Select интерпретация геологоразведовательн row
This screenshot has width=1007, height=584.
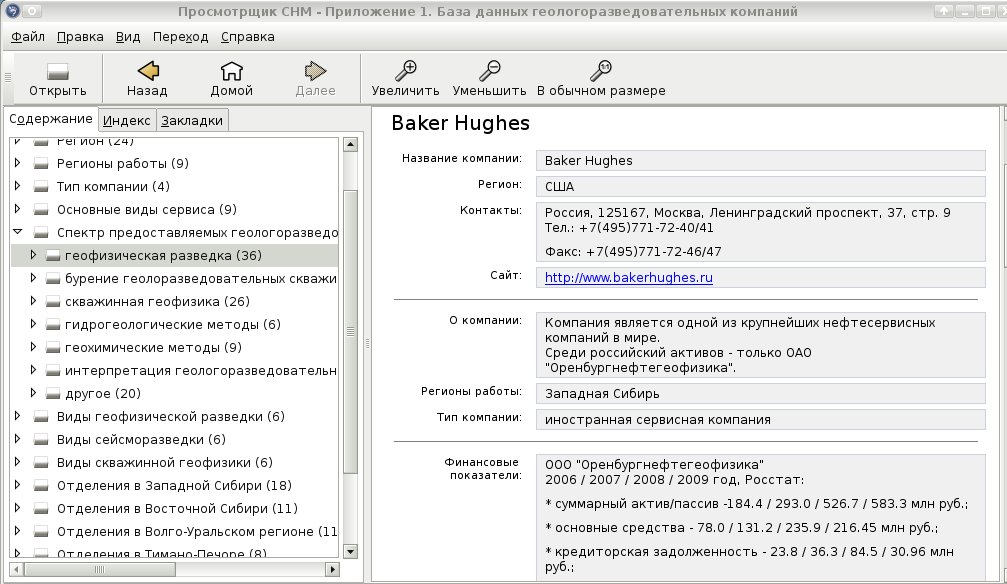point(175,370)
